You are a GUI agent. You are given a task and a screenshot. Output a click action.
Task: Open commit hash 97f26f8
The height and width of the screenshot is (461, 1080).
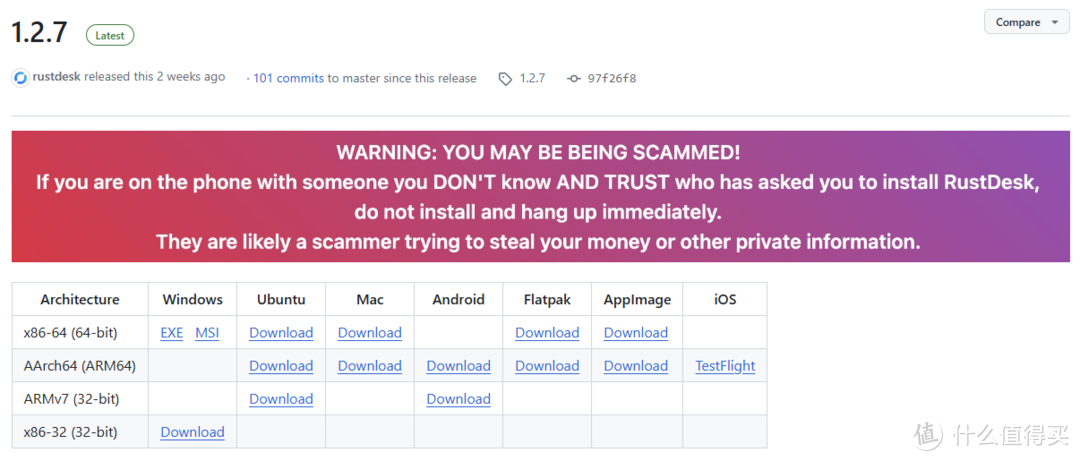pos(612,78)
